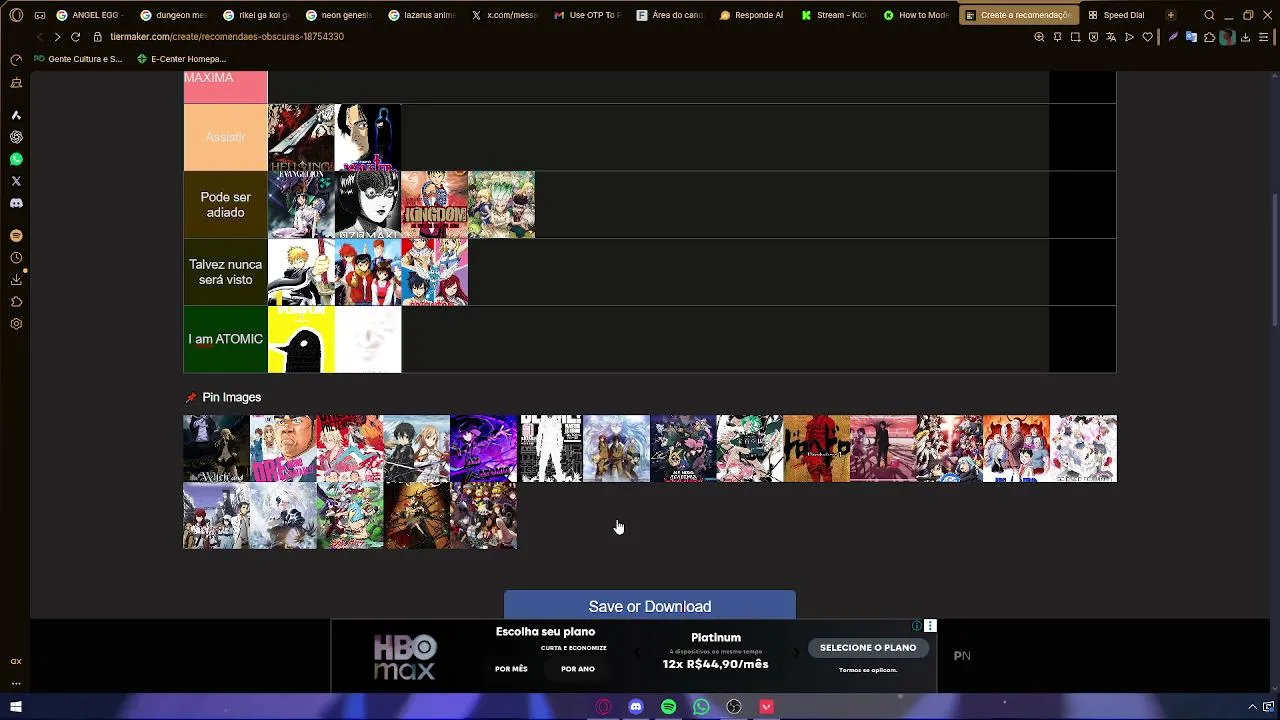Viewport: 1280px width, 720px height.
Task: Switch to the dungeon meshi tab
Action: [x=174, y=15]
